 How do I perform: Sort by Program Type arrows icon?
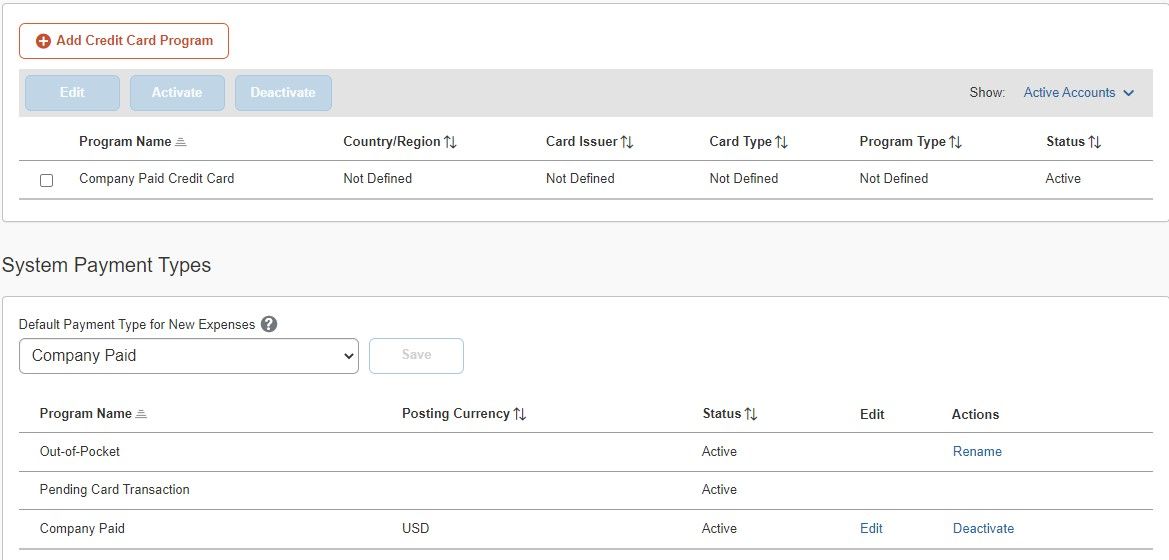[x=955, y=142]
